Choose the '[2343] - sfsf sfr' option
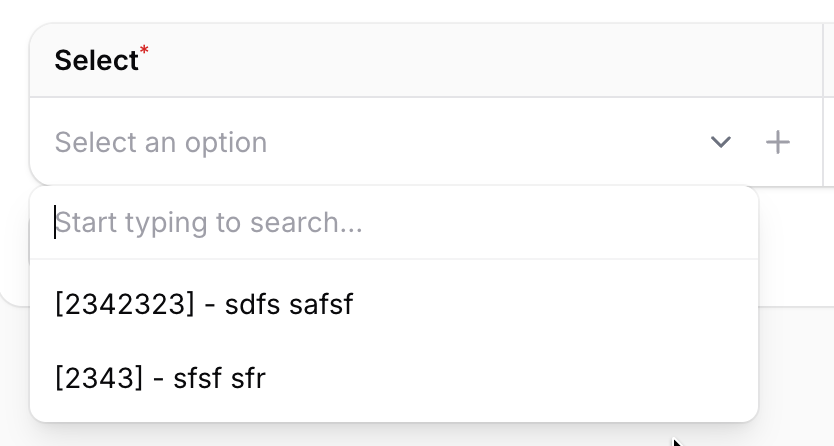This screenshot has width=834, height=446. 160,378
